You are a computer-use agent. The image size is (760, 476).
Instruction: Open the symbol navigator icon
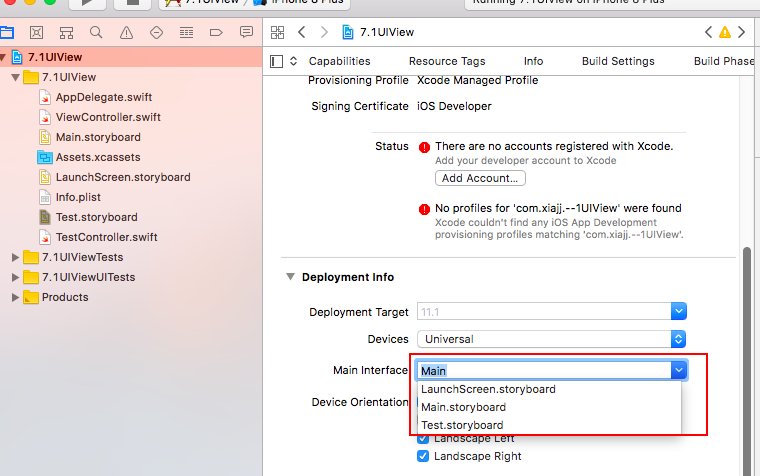[66, 33]
